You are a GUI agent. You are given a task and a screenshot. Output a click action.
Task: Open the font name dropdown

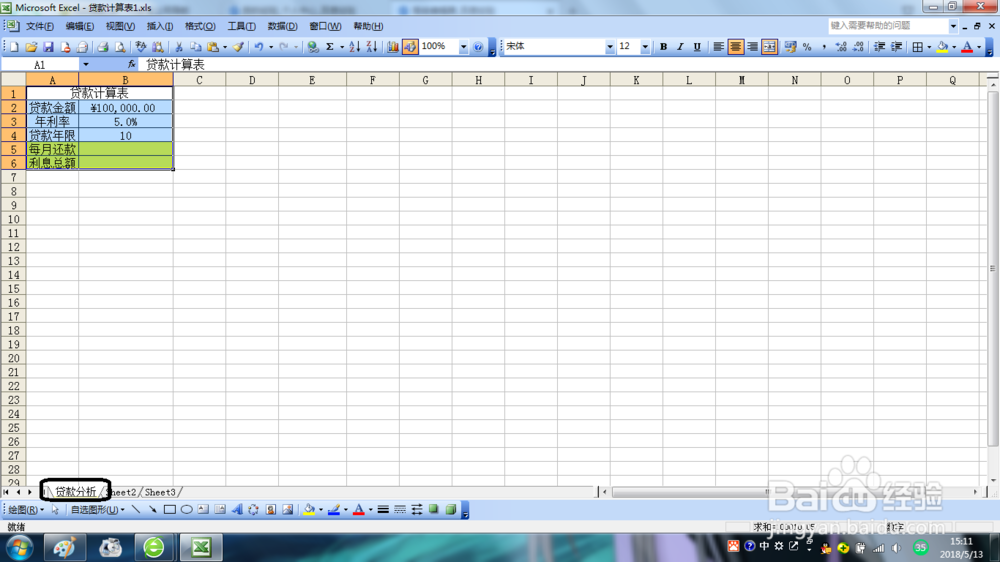pos(610,47)
